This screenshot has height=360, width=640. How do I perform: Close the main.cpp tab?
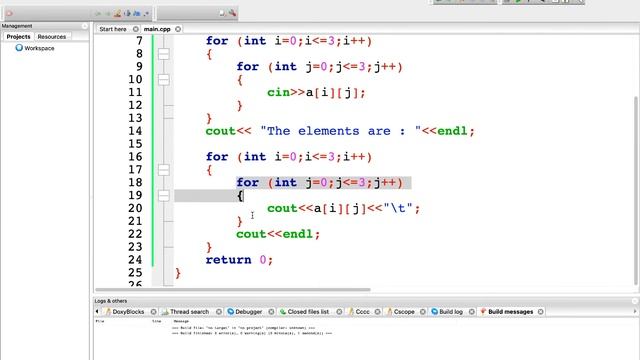point(178,29)
